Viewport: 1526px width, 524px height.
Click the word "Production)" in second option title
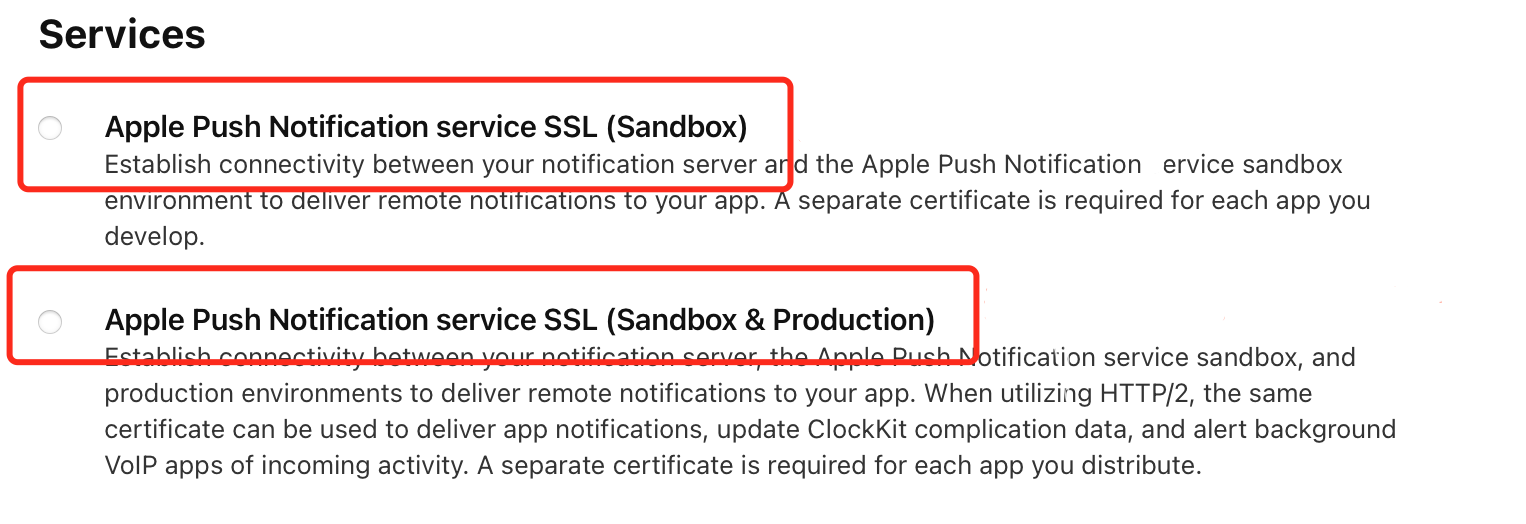click(854, 320)
